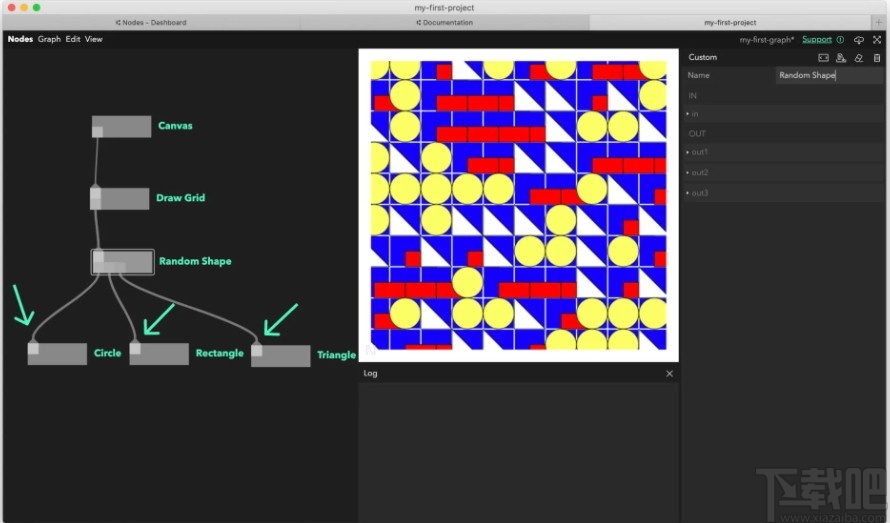Select the 'out1' port row
This screenshot has width=890, height=523.
[x=783, y=152]
